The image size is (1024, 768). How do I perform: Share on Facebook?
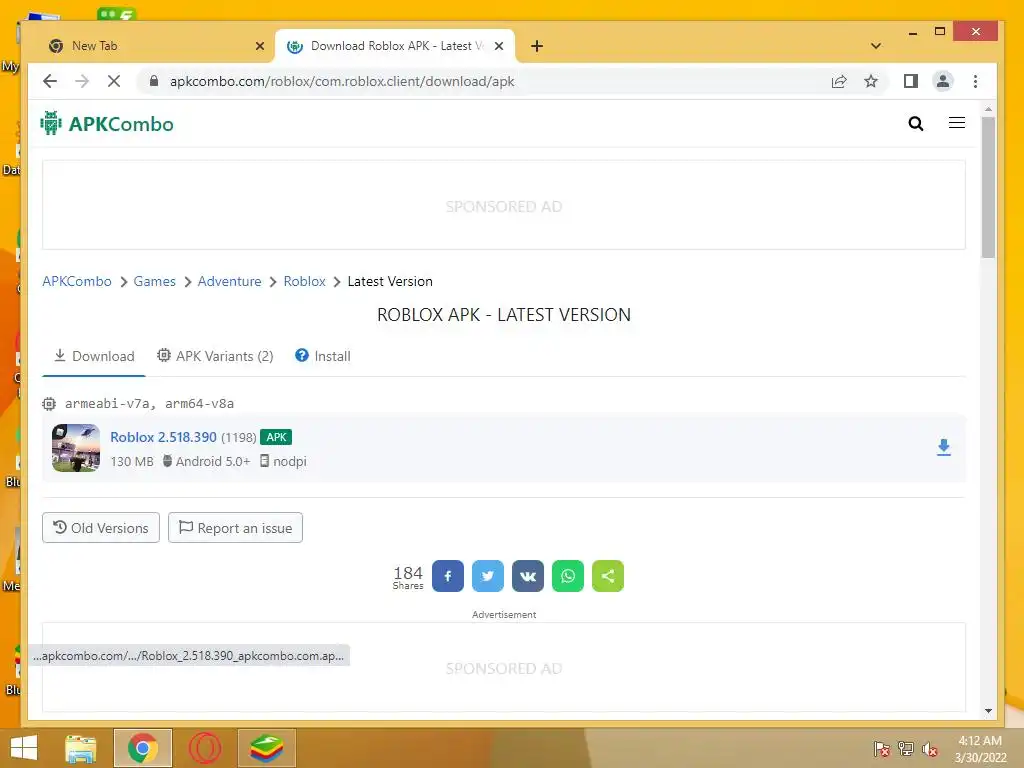(448, 576)
